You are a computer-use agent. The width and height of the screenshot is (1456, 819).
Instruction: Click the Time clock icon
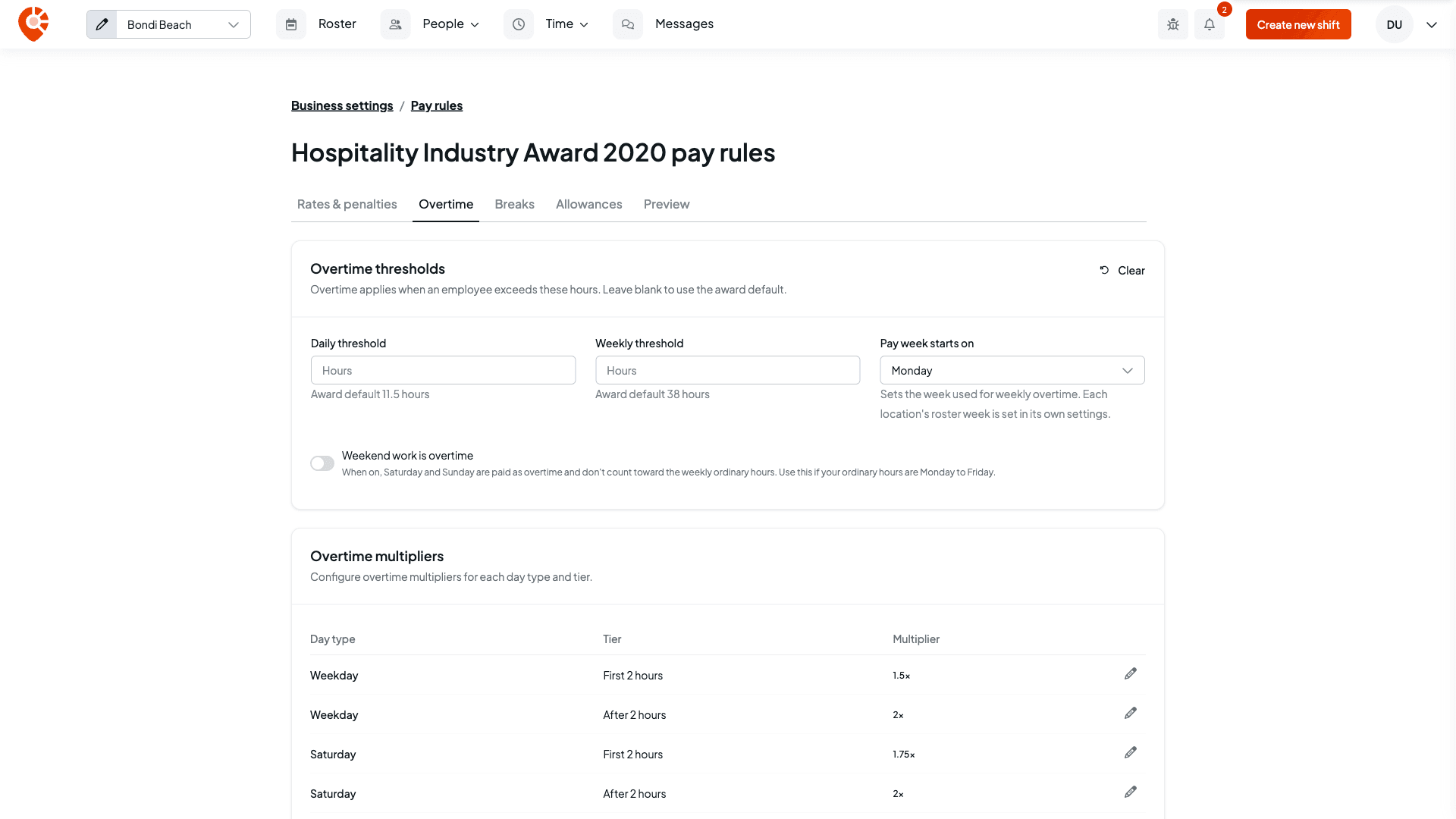(519, 24)
